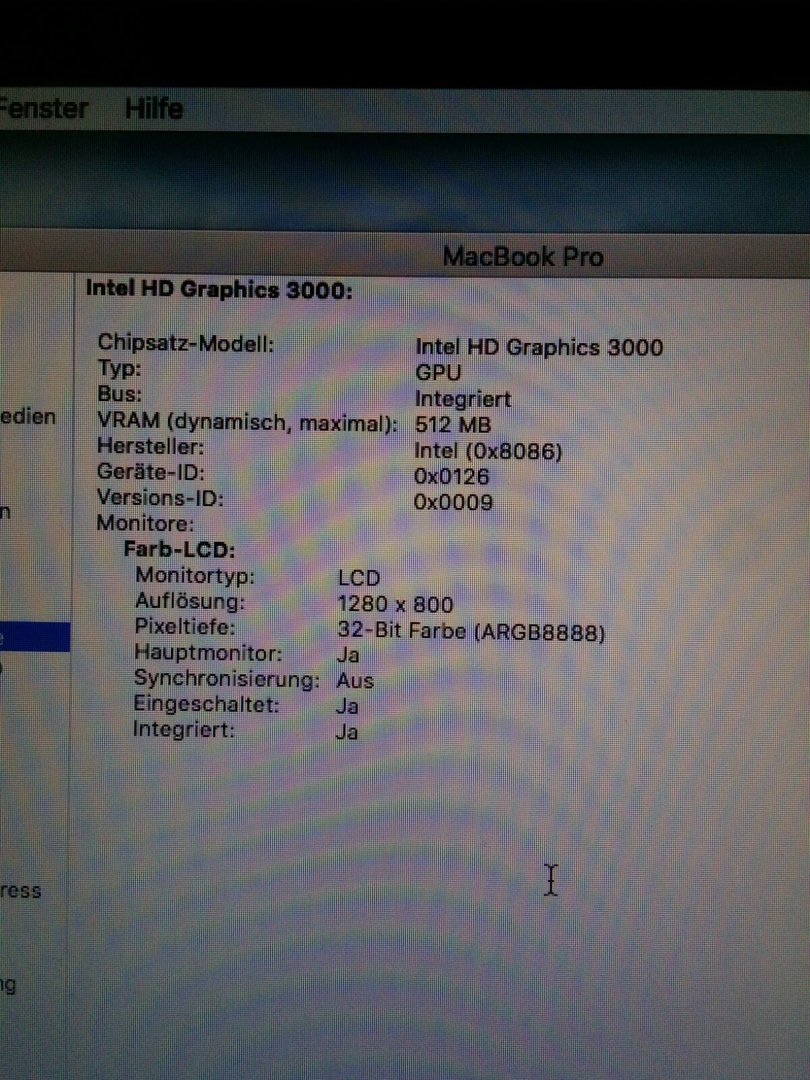Viewport: 810px width, 1080px height.
Task: Select the Ja value next to Hauptmonitor
Action: click(347, 655)
